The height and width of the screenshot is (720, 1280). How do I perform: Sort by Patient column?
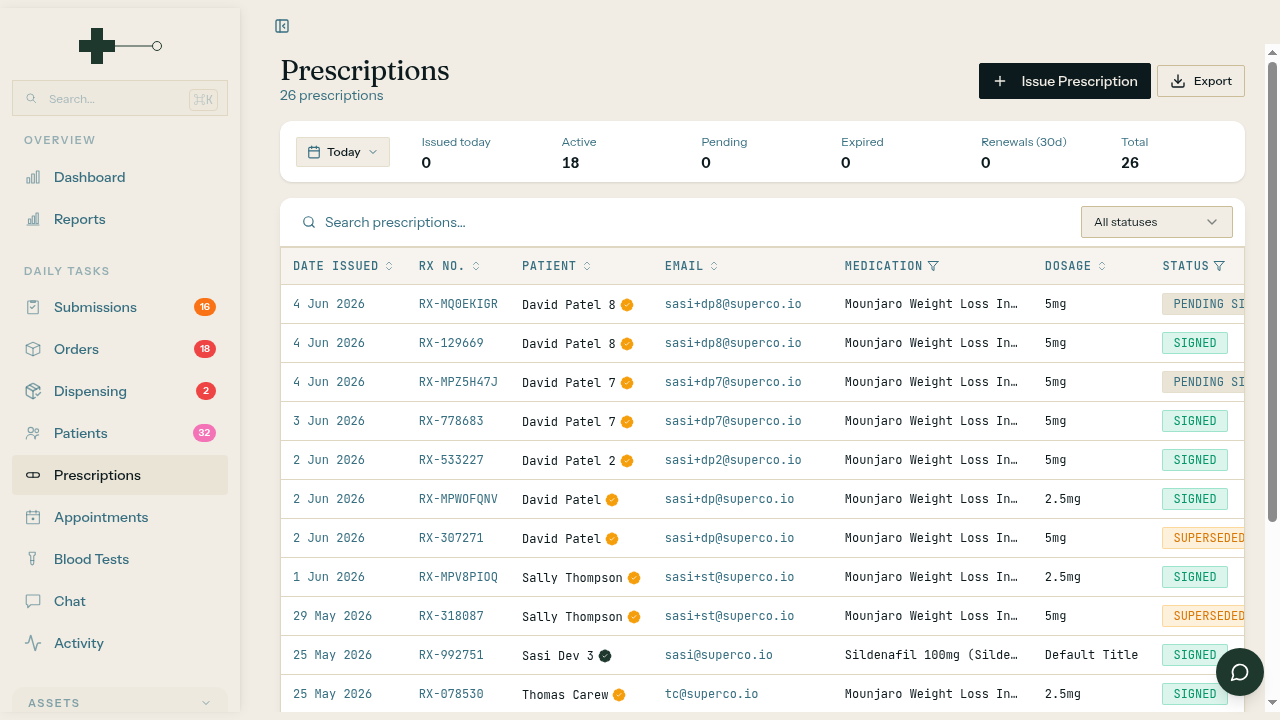pos(556,266)
